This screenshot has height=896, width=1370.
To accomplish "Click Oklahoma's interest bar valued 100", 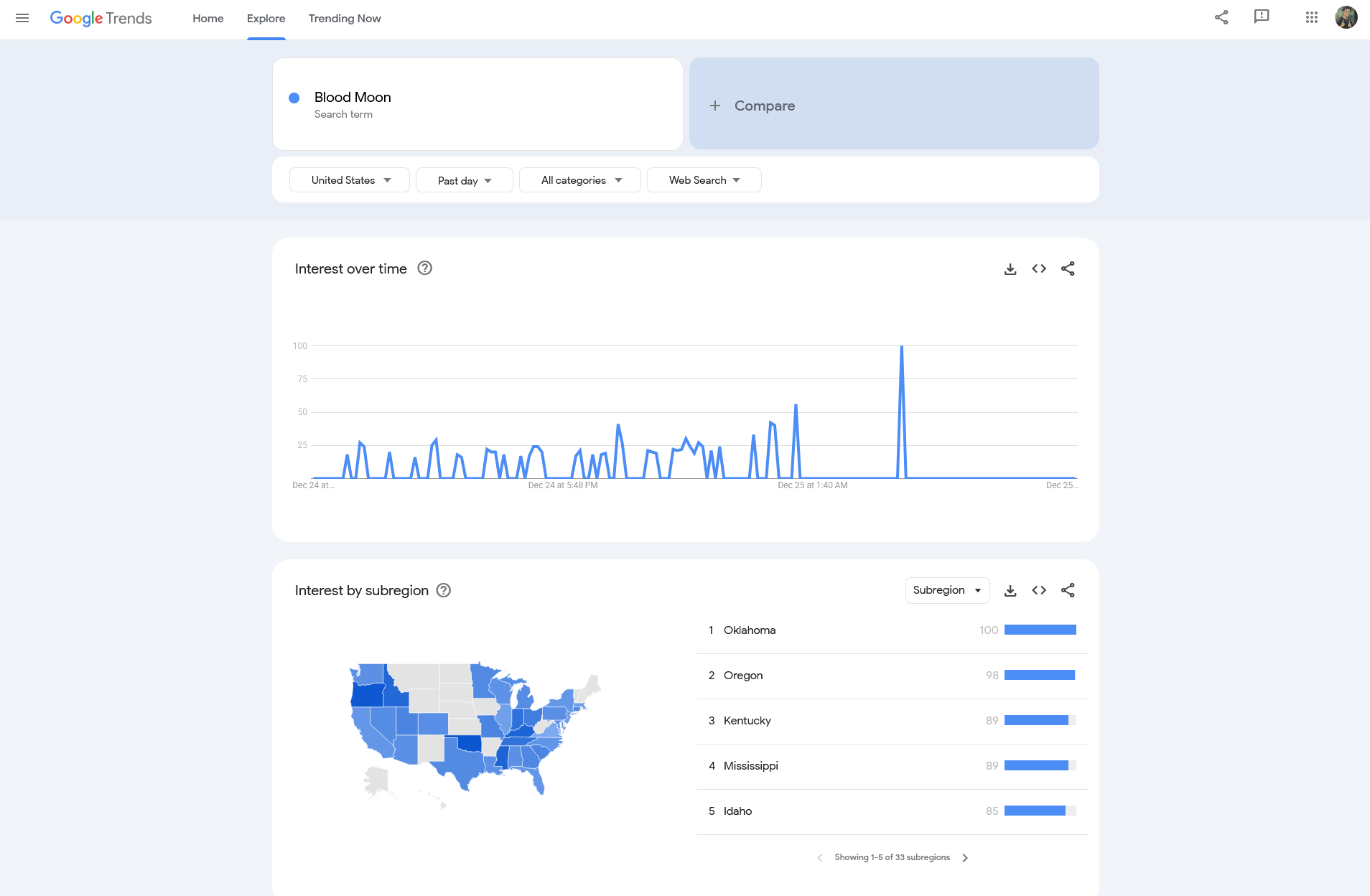I will [x=1040, y=630].
